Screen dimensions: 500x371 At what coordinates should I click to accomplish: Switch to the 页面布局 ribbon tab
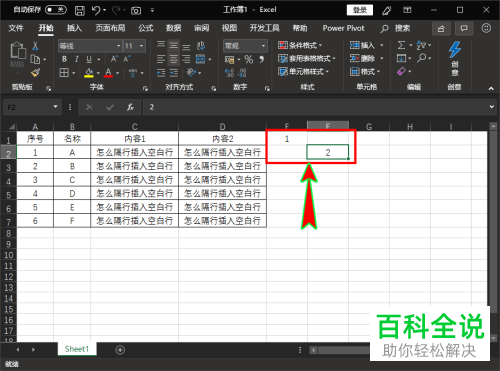click(110, 28)
